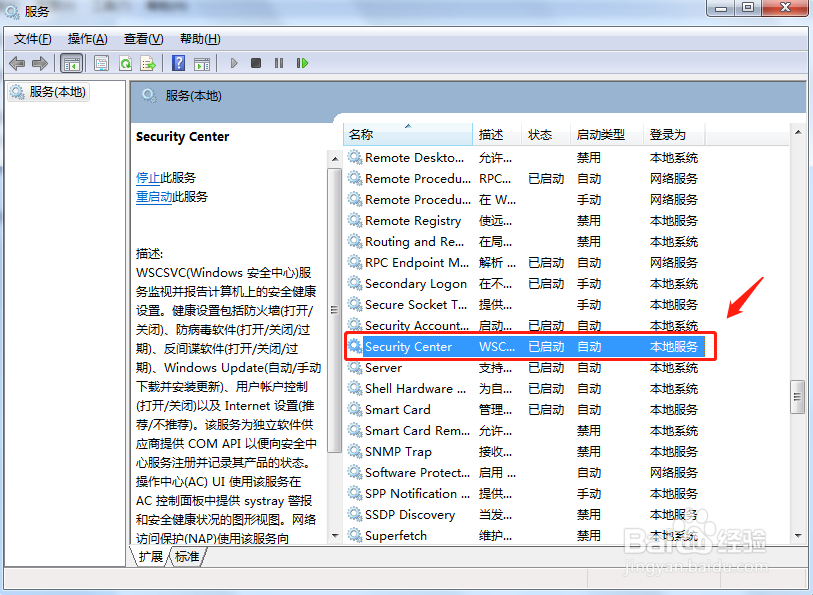Export the services list using the export icon
813x595 pixels.
pyautogui.click(x=148, y=62)
